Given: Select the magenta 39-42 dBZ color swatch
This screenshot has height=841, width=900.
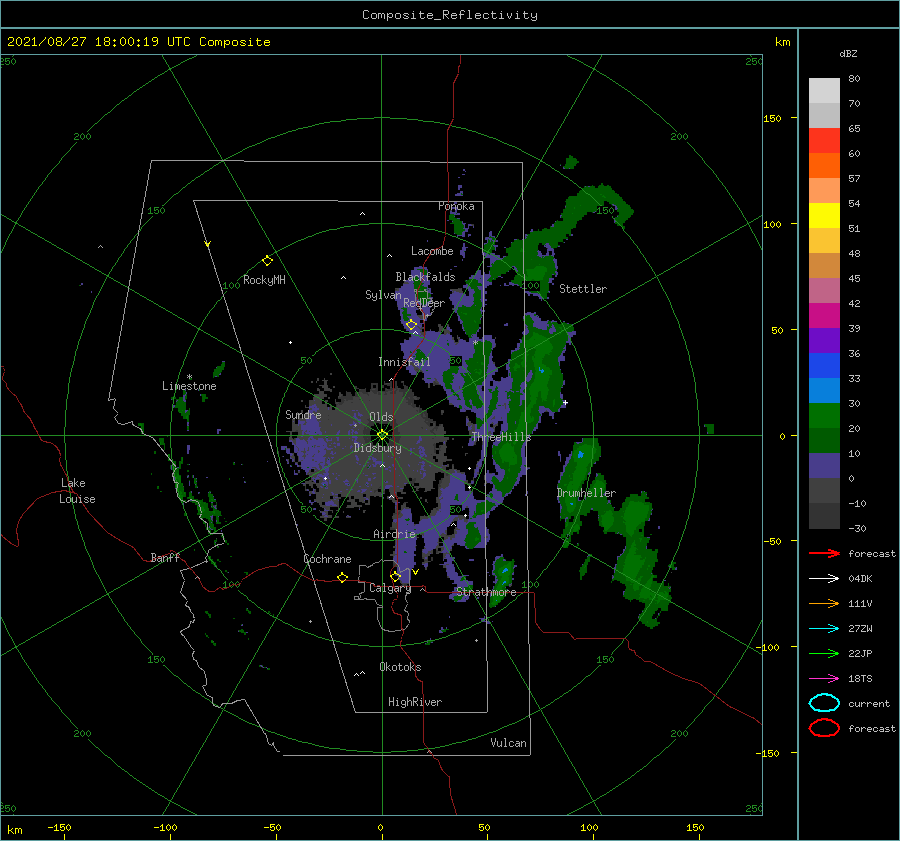Looking at the screenshot, I should pos(824,316).
